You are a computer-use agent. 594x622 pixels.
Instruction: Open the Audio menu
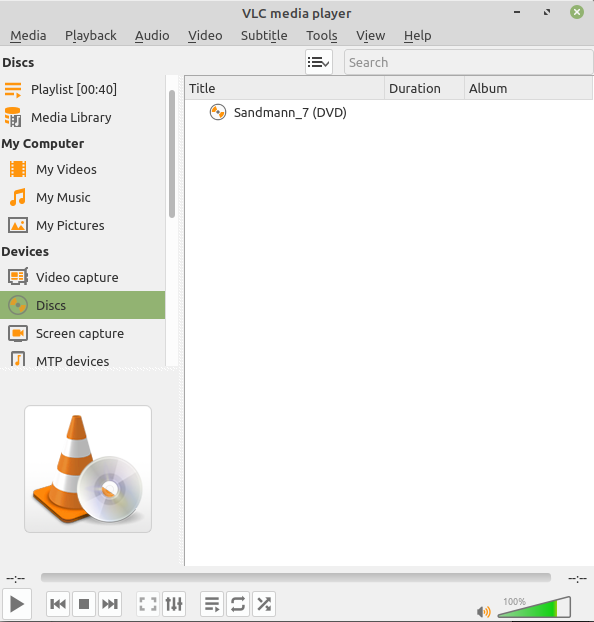tap(152, 36)
